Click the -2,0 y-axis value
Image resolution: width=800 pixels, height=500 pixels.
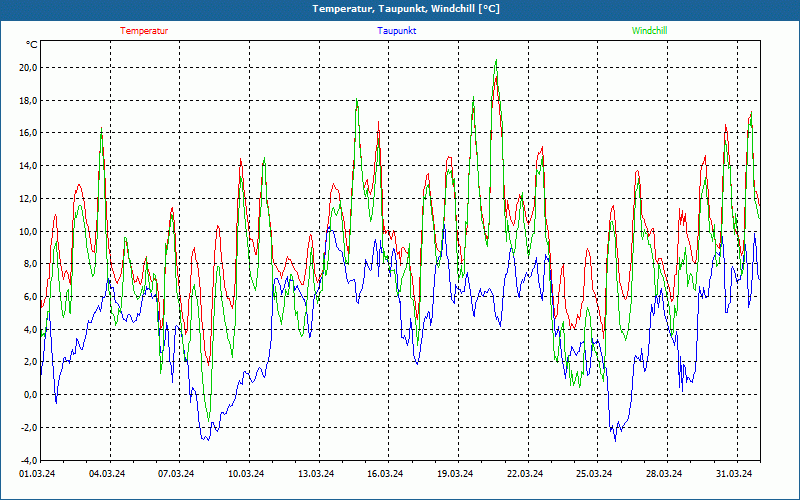[29, 428]
